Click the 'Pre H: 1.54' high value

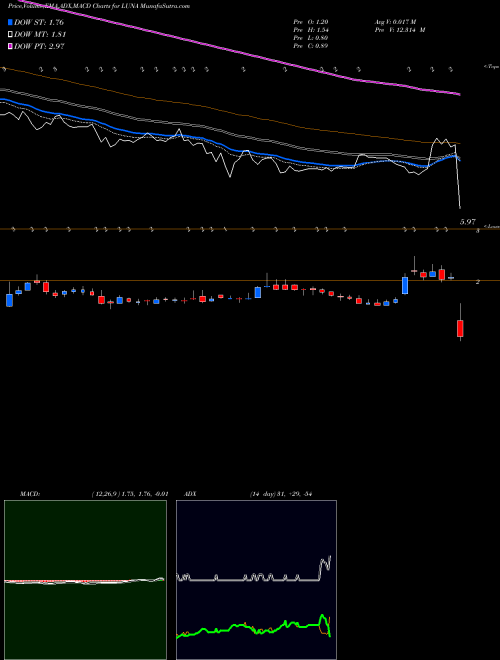click(x=311, y=29)
